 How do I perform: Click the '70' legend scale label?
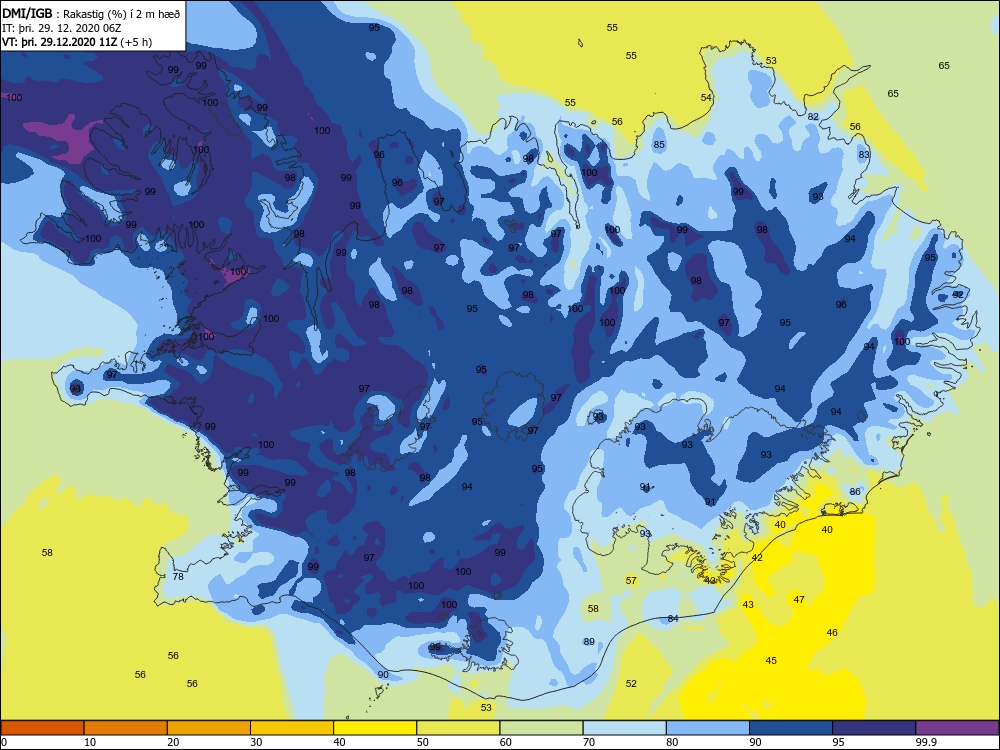pyautogui.click(x=589, y=742)
